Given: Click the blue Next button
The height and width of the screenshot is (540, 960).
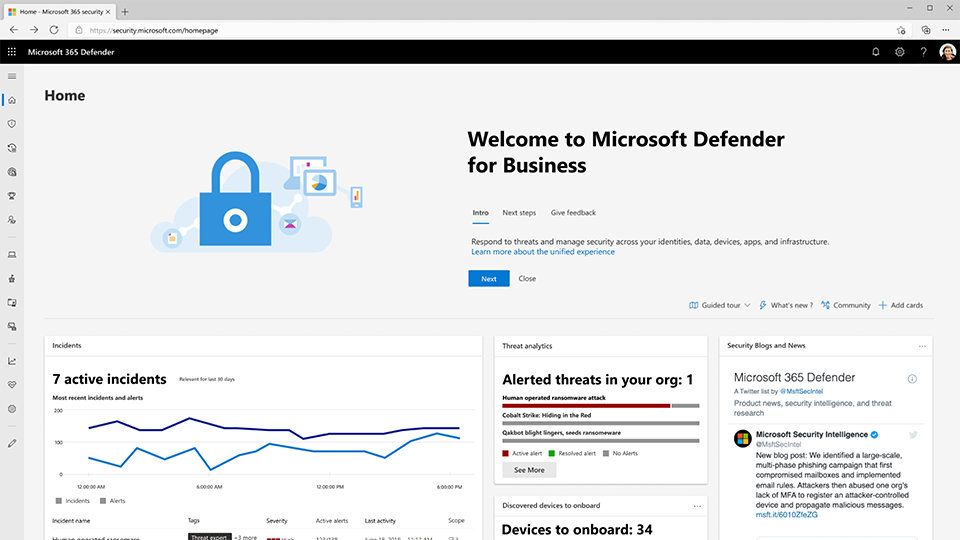Looking at the screenshot, I should click(489, 279).
